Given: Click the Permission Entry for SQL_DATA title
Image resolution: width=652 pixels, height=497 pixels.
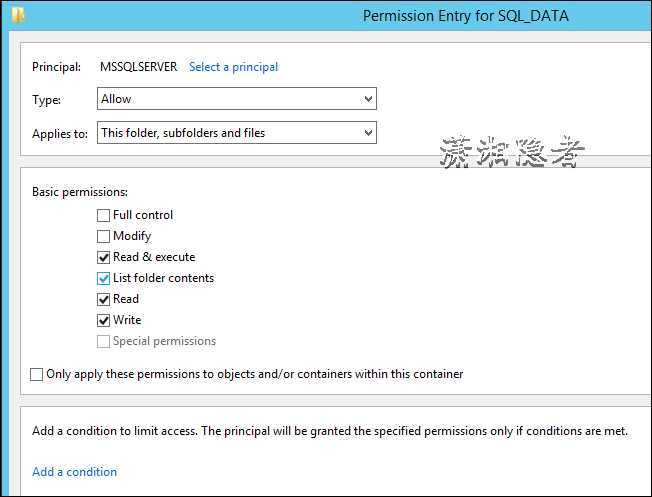Looking at the screenshot, I should click(465, 16).
